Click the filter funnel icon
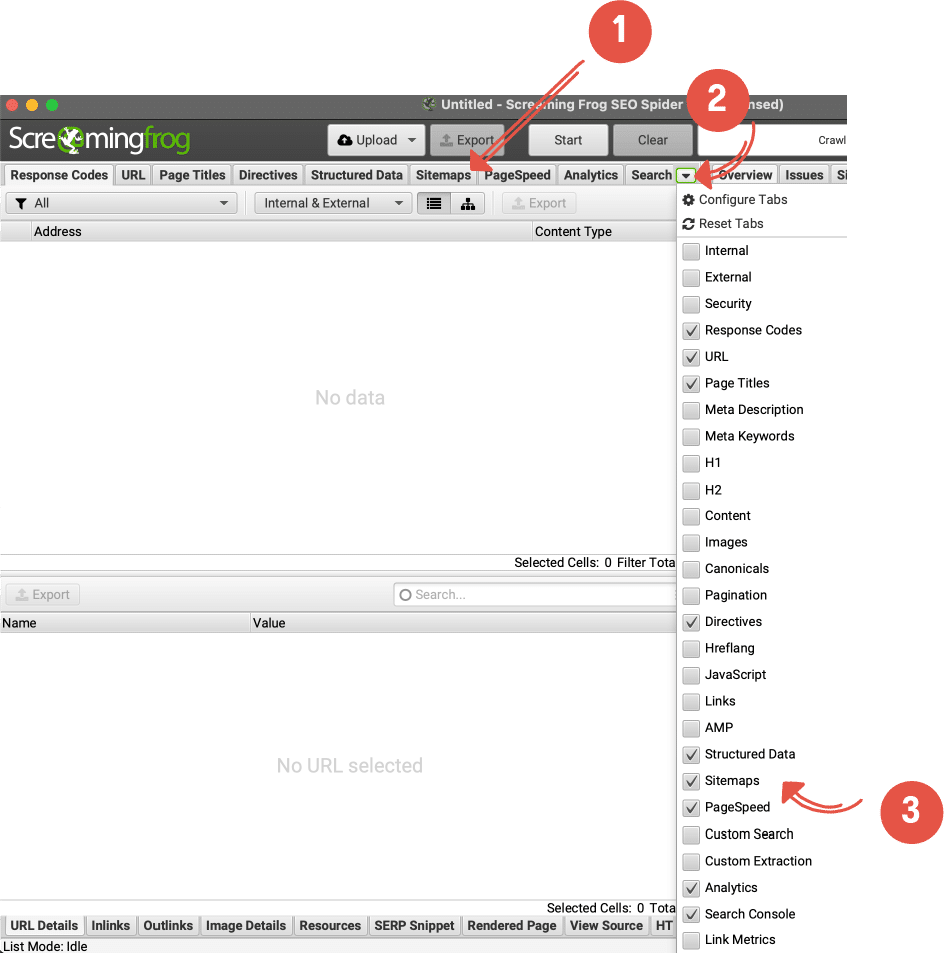 coord(21,203)
